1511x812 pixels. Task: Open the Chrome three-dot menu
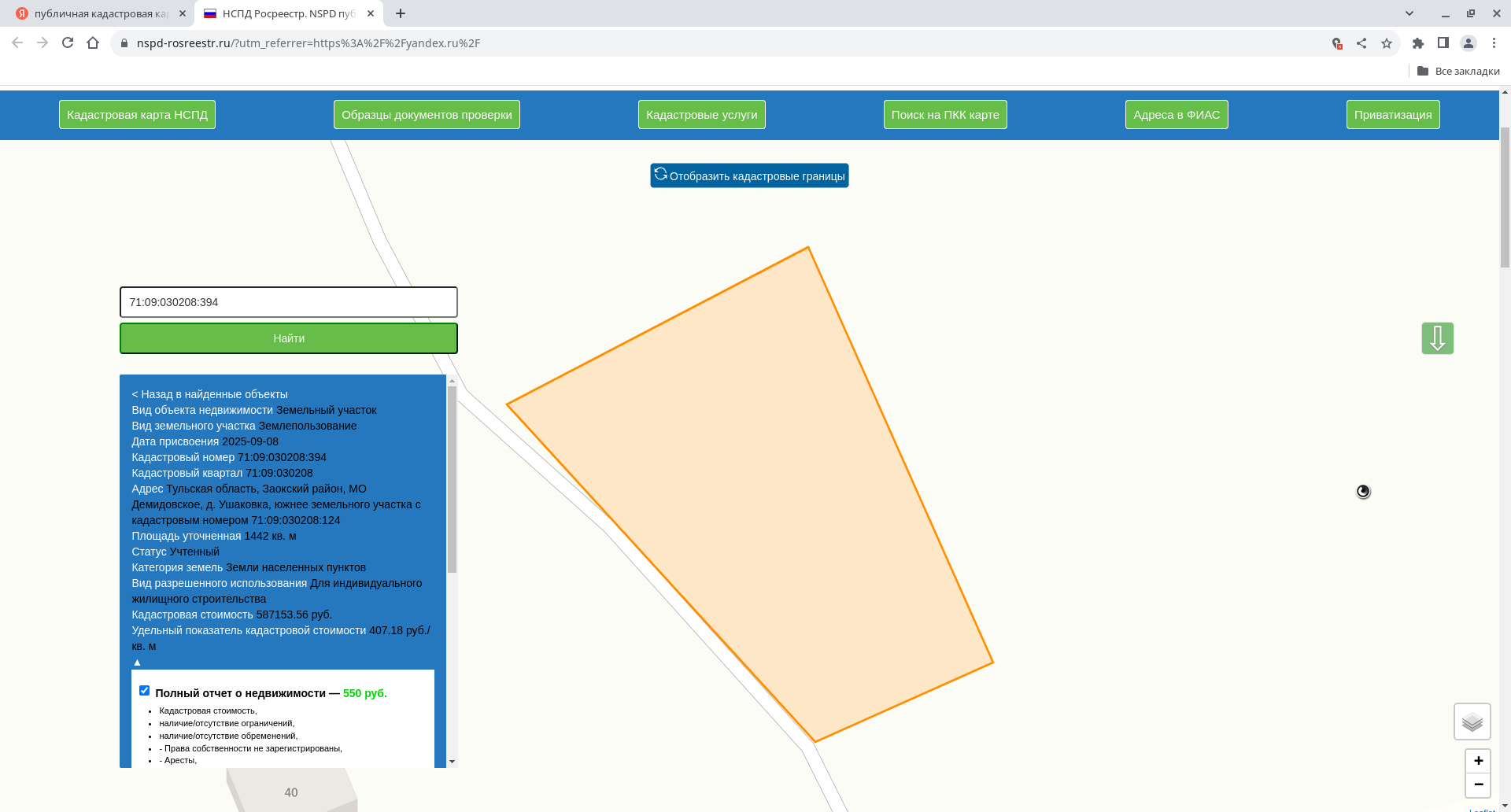pyautogui.click(x=1494, y=43)
